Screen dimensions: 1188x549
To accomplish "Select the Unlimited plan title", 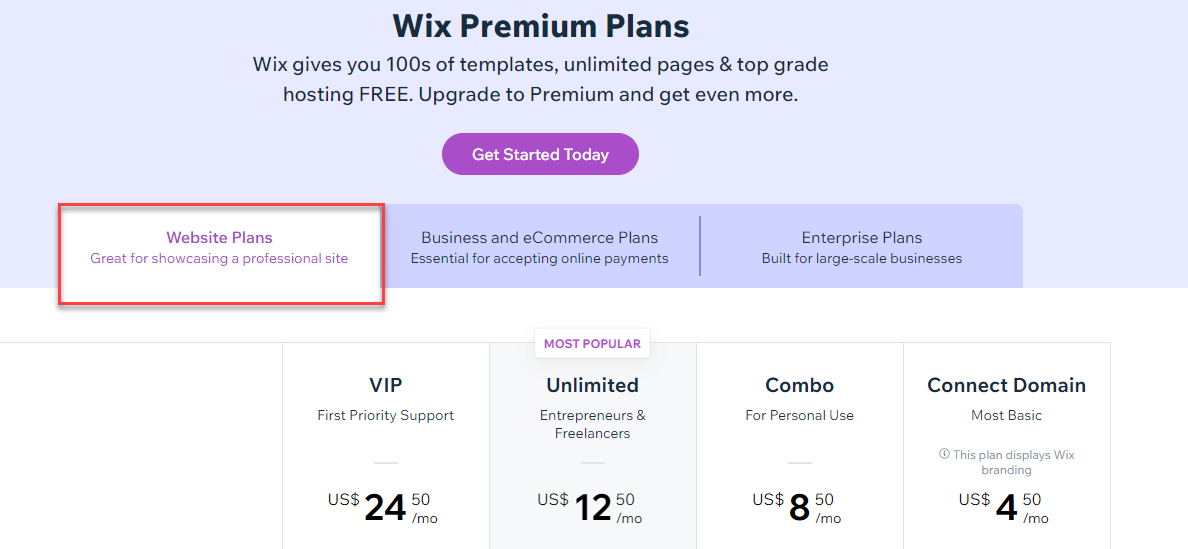I will [592, 385].
